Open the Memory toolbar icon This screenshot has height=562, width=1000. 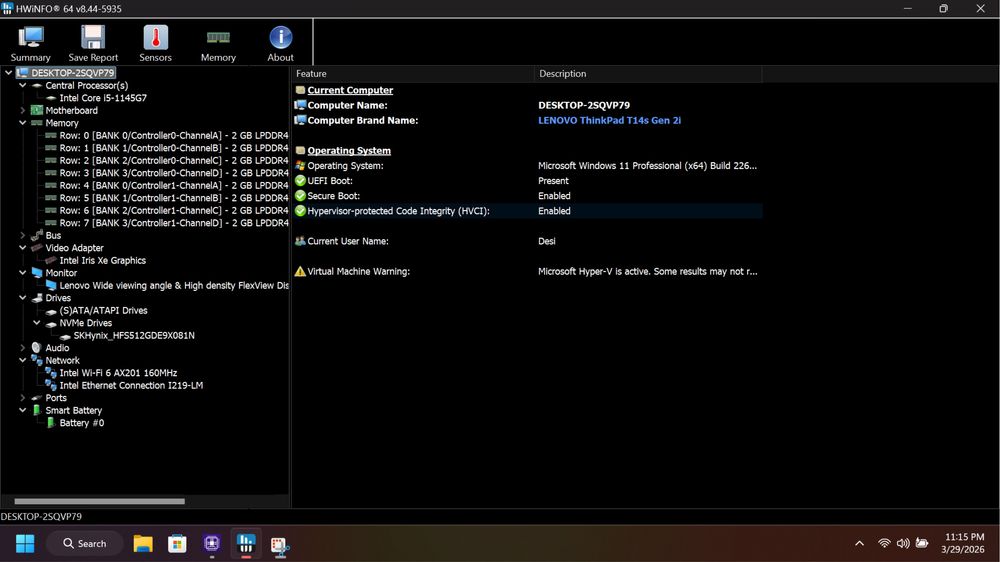[x=218, y=38]
